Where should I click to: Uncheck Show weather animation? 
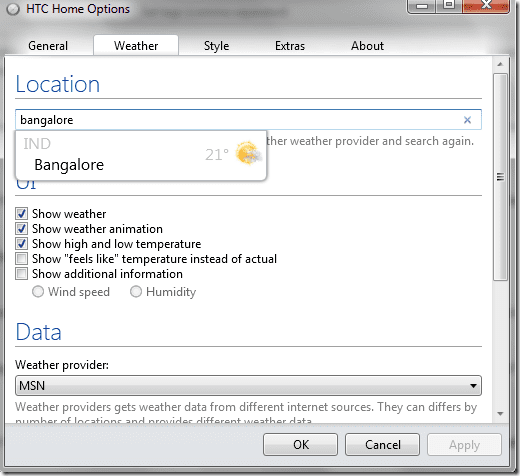coord(22,229)
